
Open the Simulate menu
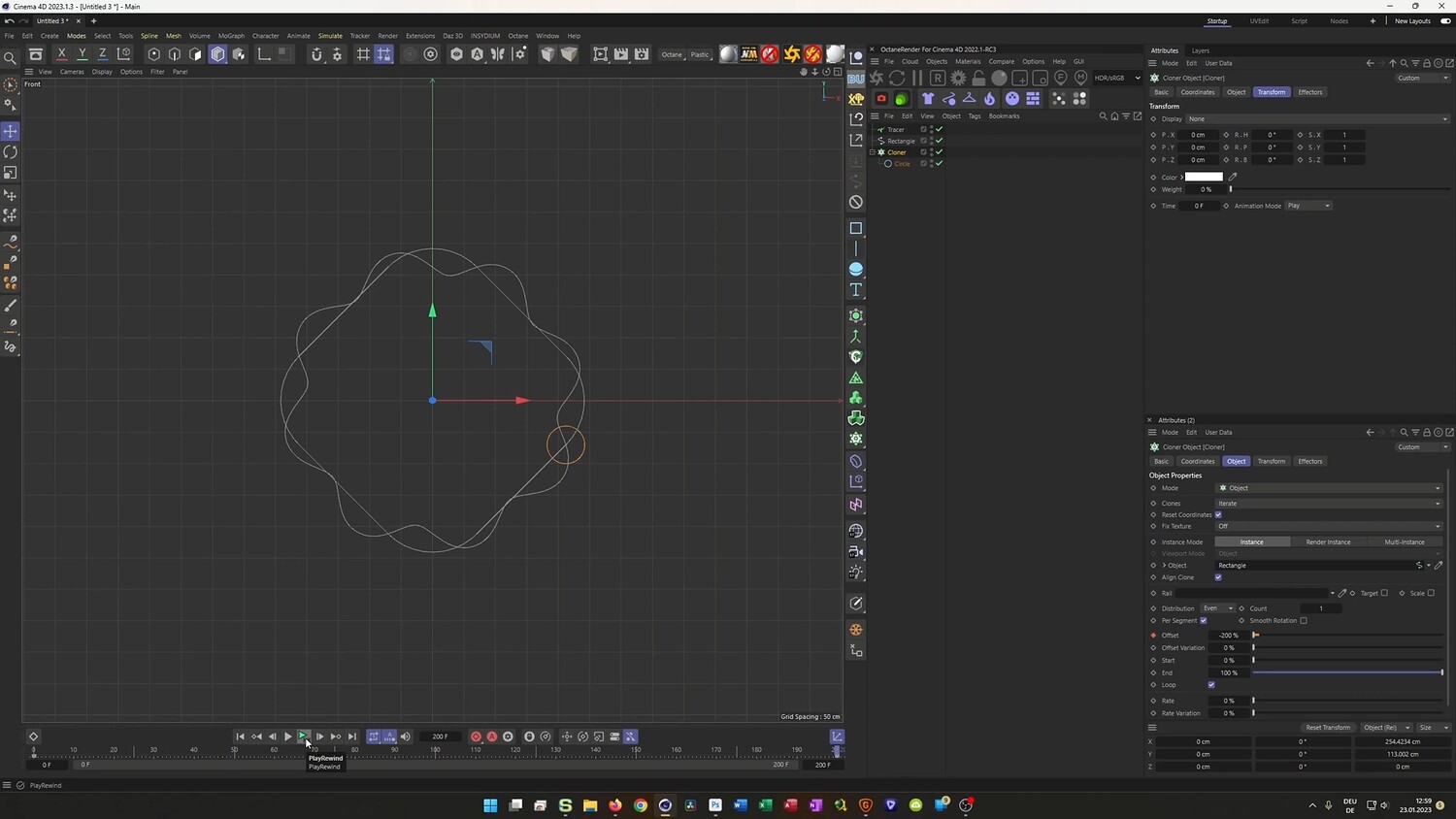[330, 36]
